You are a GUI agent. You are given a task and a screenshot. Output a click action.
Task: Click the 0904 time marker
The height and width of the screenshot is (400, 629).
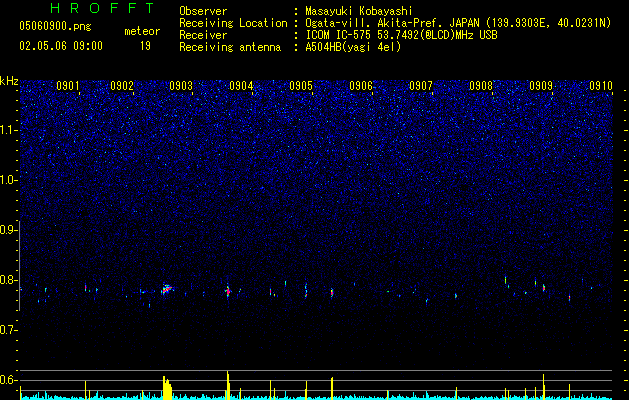click(x=241, y=86)
